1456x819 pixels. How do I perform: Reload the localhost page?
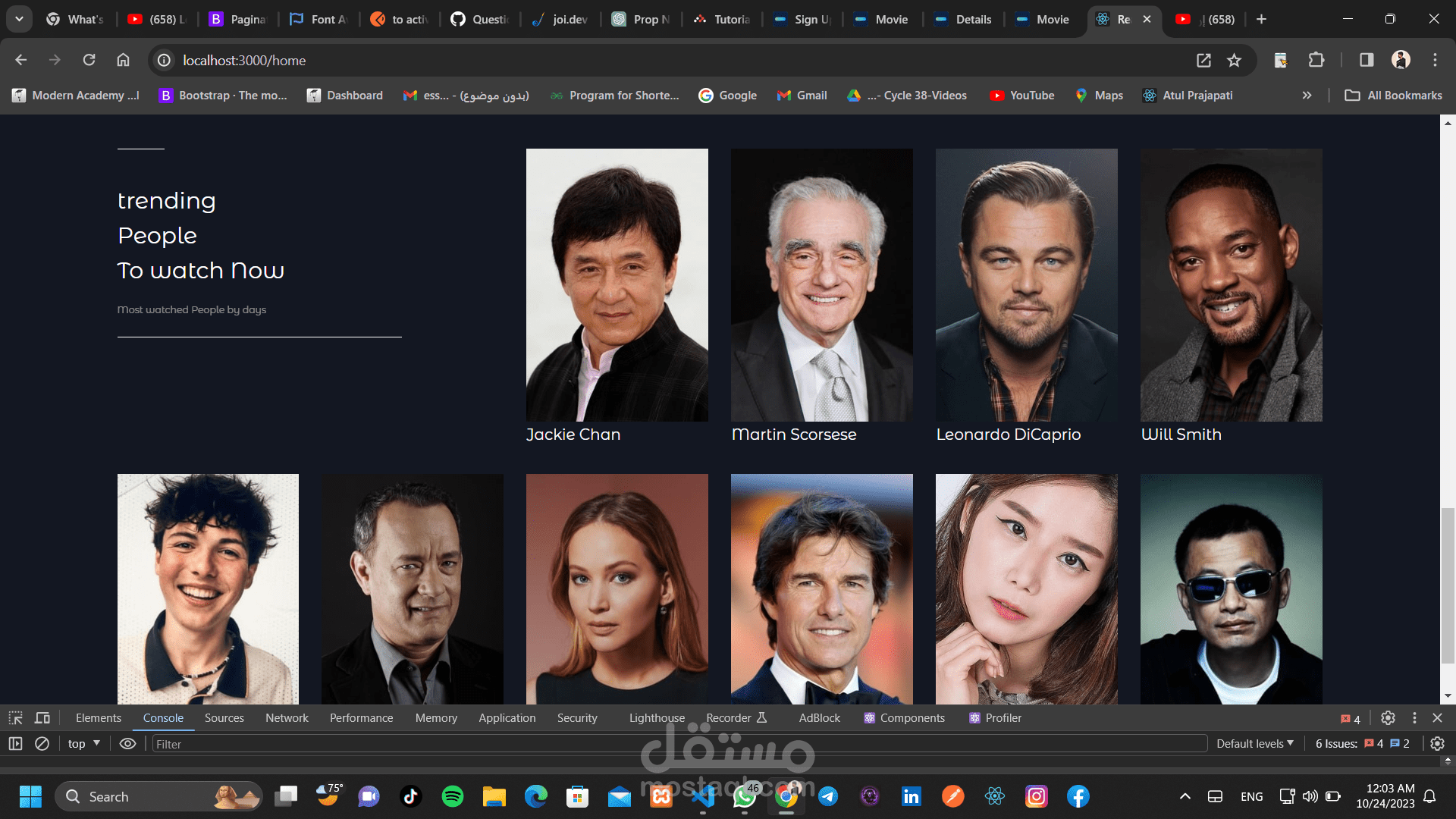coord(89,60)
